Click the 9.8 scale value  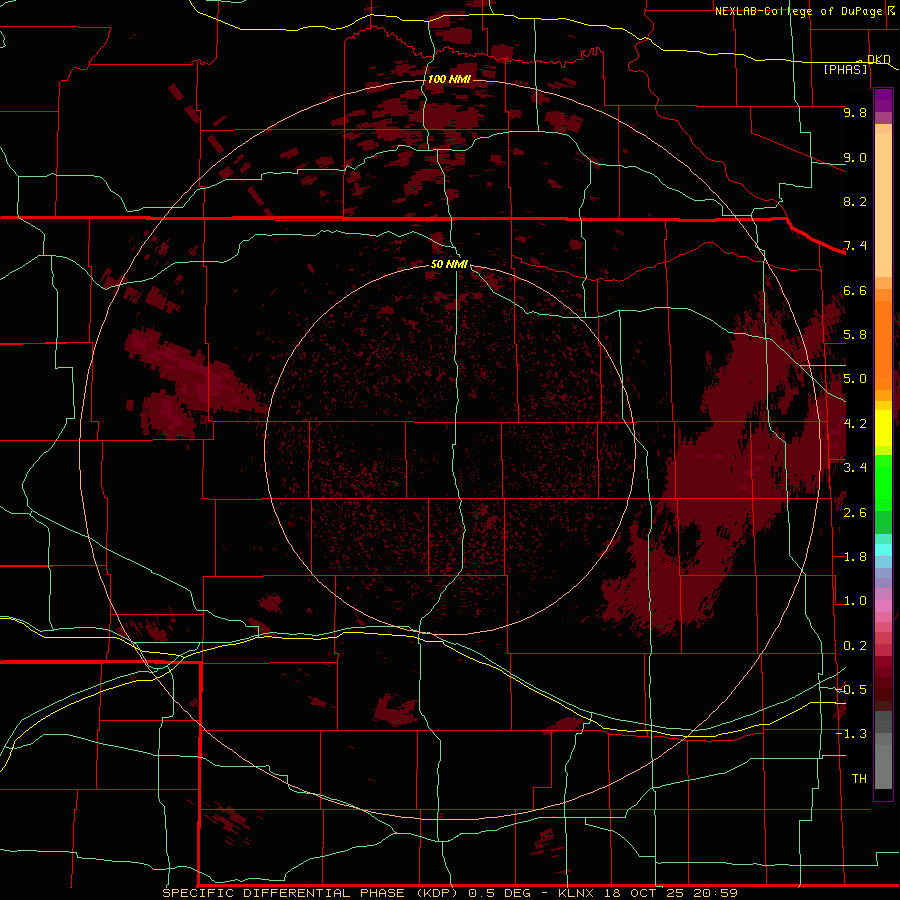point(855,112)
